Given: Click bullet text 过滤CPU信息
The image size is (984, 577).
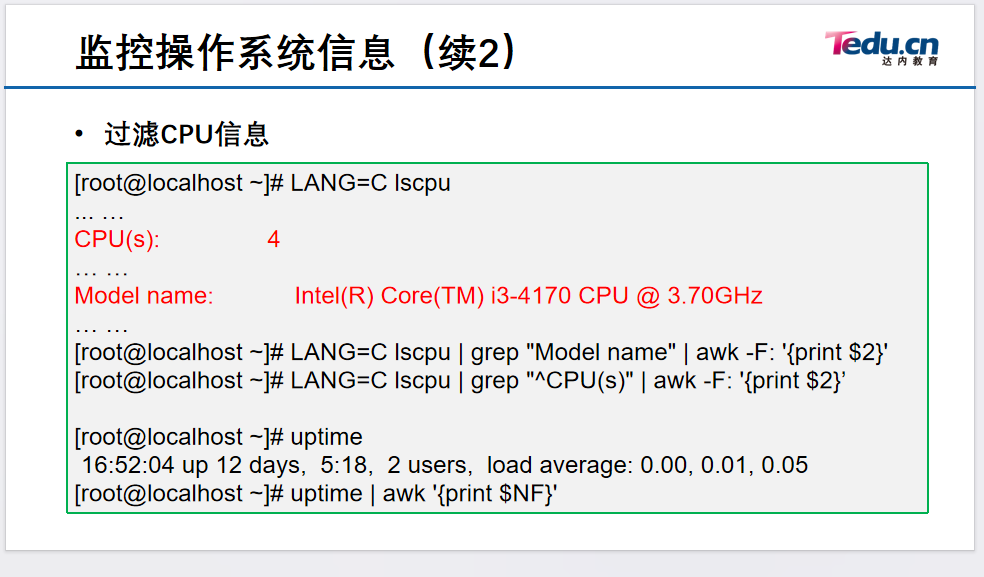Looking at the screenshot, I should [x=186, y=134].
